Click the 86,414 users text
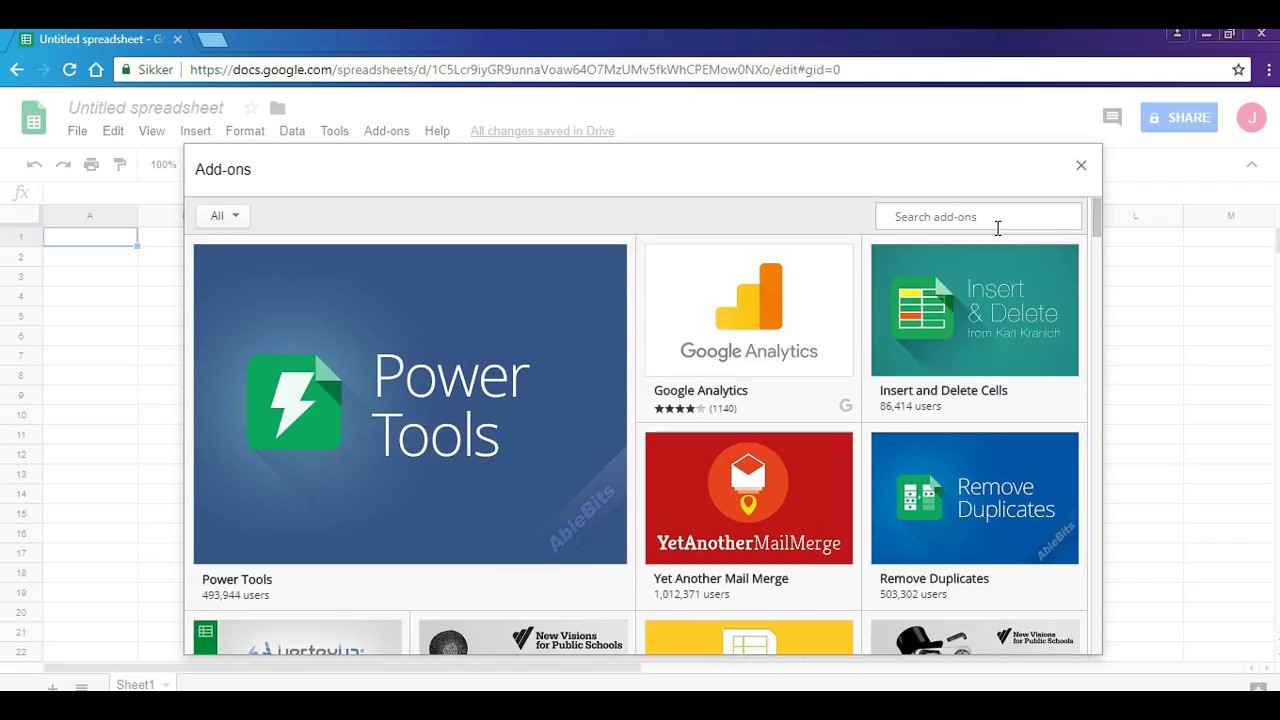Screen dimensions: 1280x720 (910, 407)
